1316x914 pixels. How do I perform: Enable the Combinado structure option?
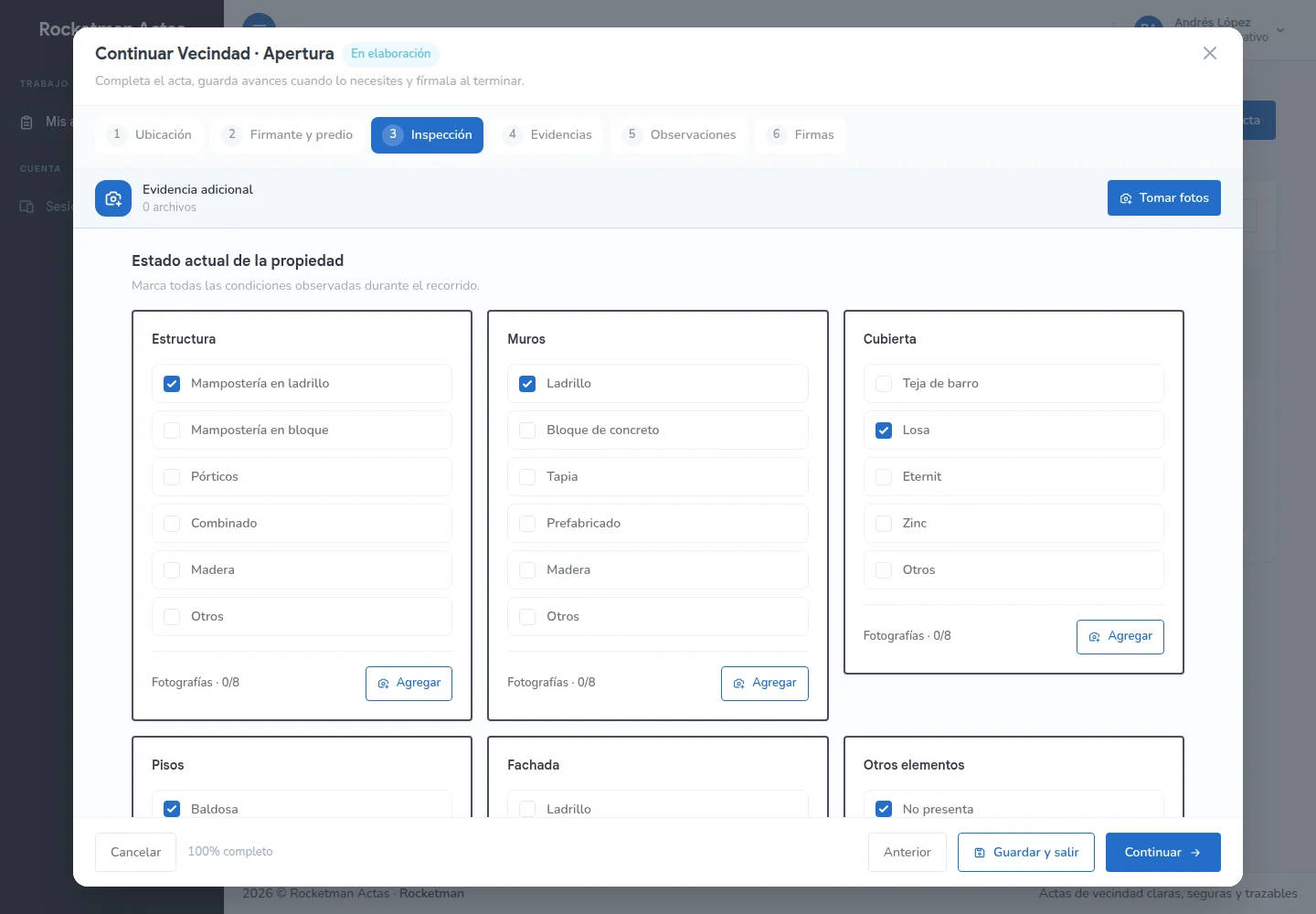(x=172, y=524)
